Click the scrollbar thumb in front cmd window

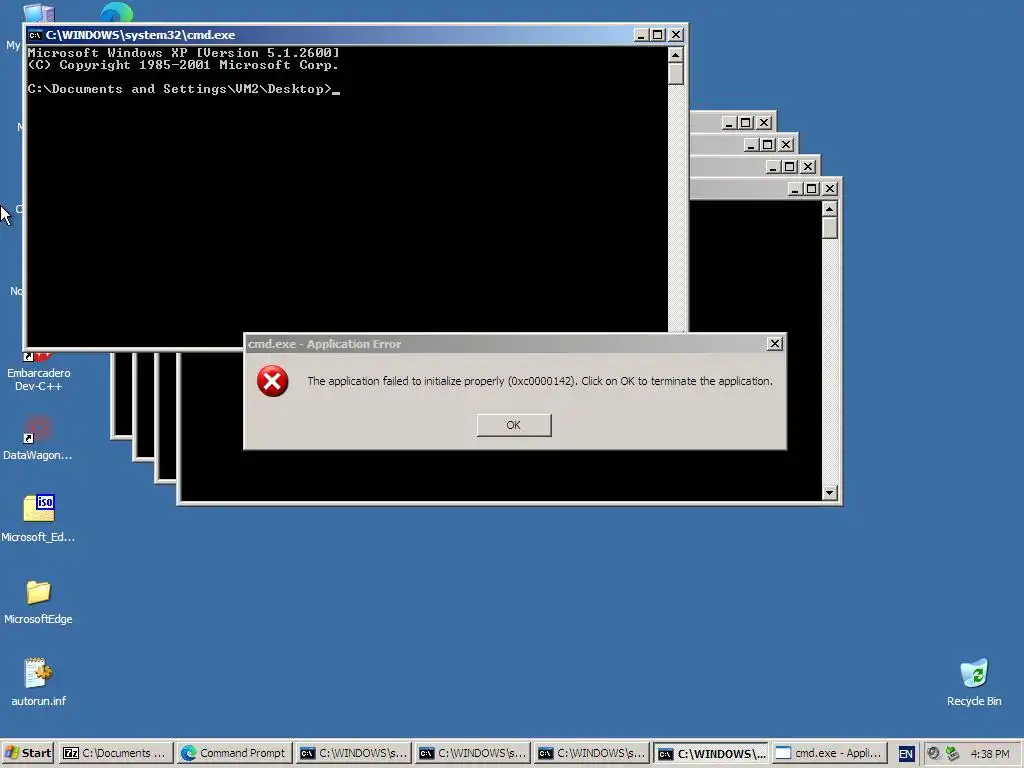tap(676, 74)
